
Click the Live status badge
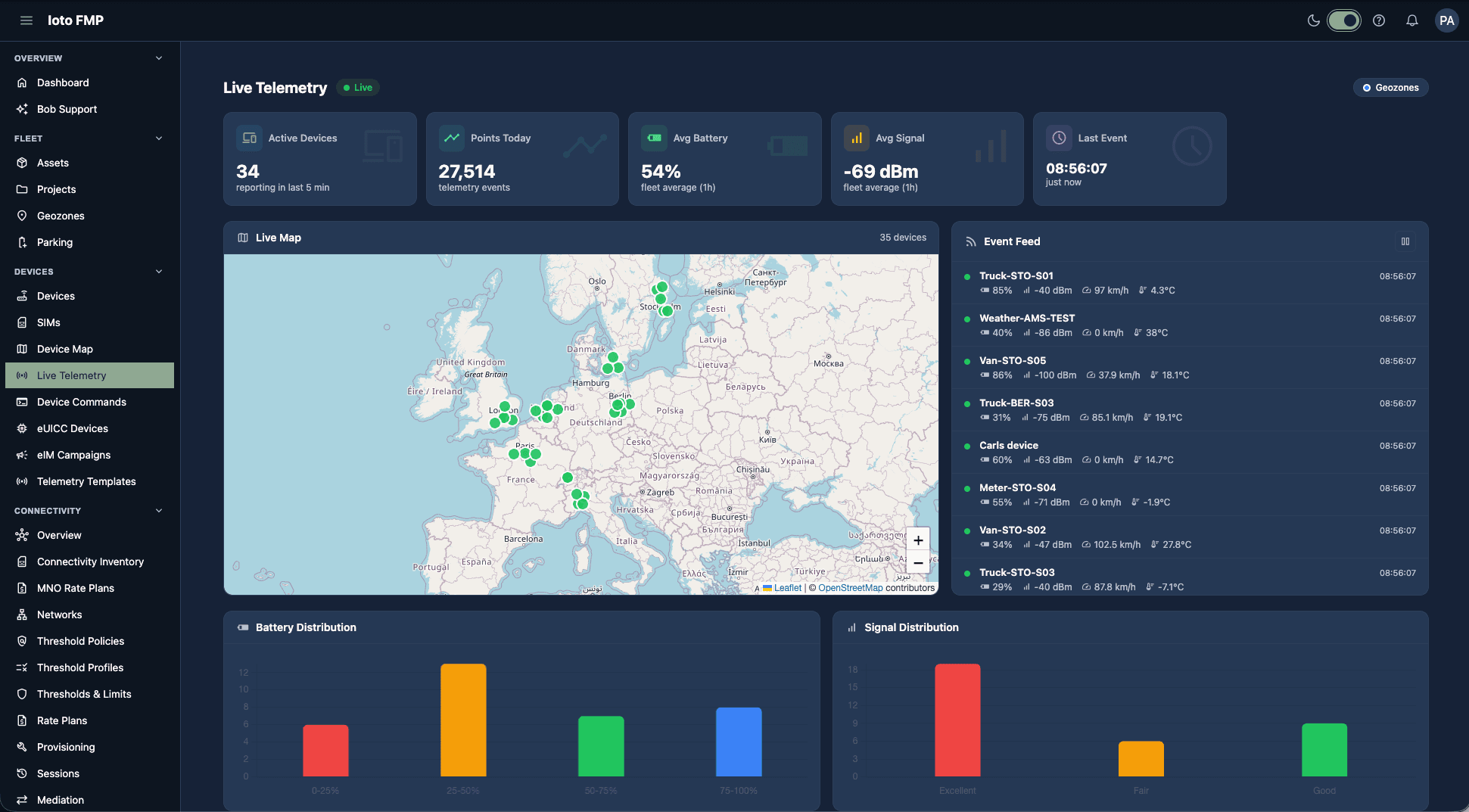point(358,88)
